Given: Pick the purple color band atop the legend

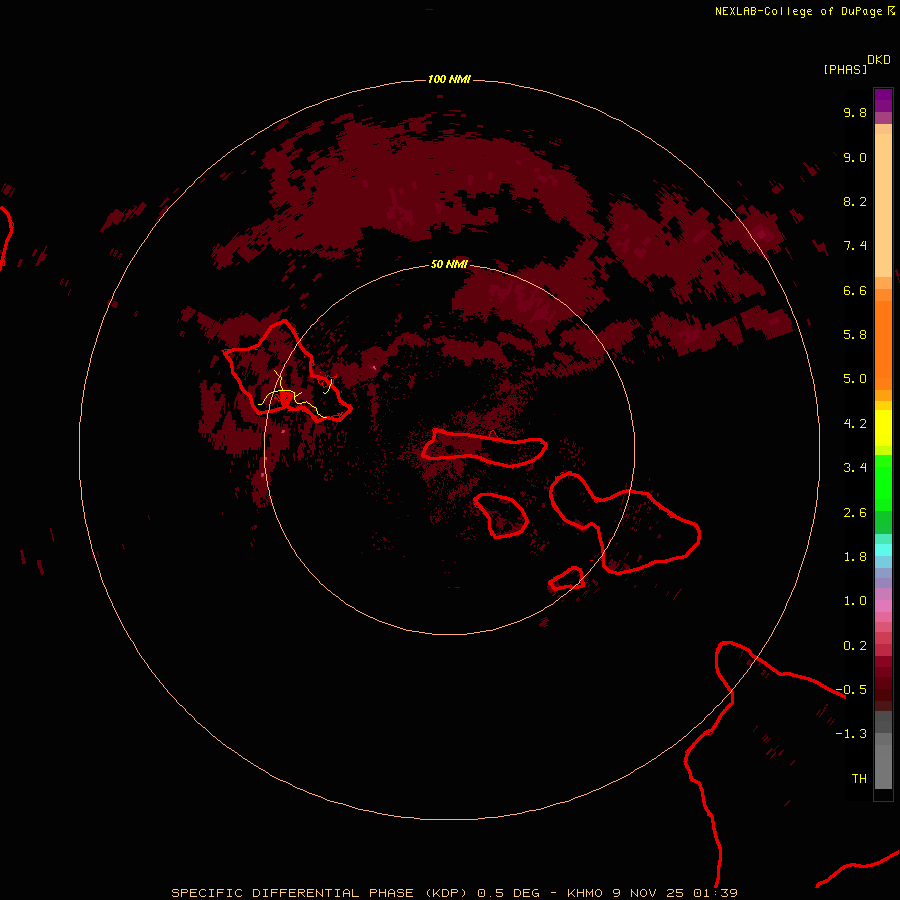Looking at the screenshot, I should (x=883, y=100).
